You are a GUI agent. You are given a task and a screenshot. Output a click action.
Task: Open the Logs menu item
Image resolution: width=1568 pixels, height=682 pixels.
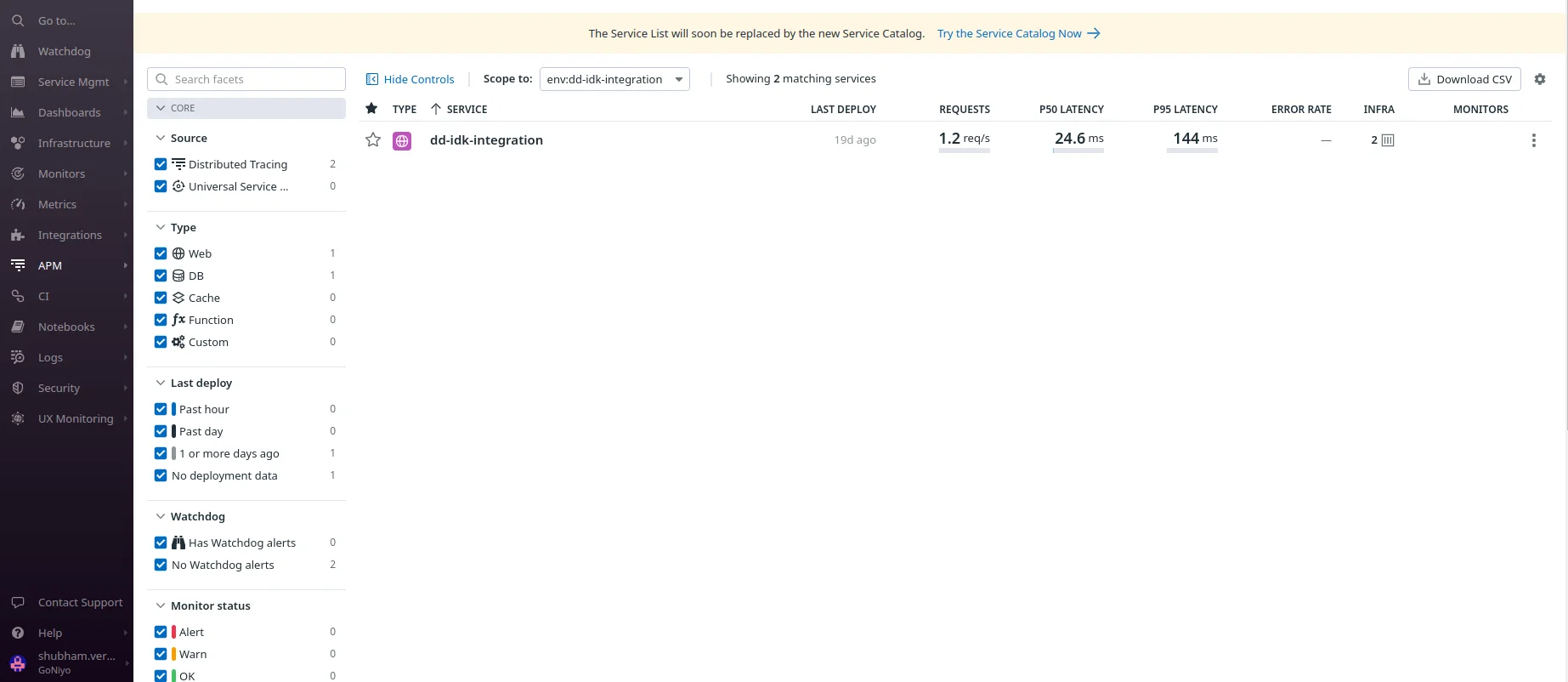pyautogui.click(x=50, y=357)
